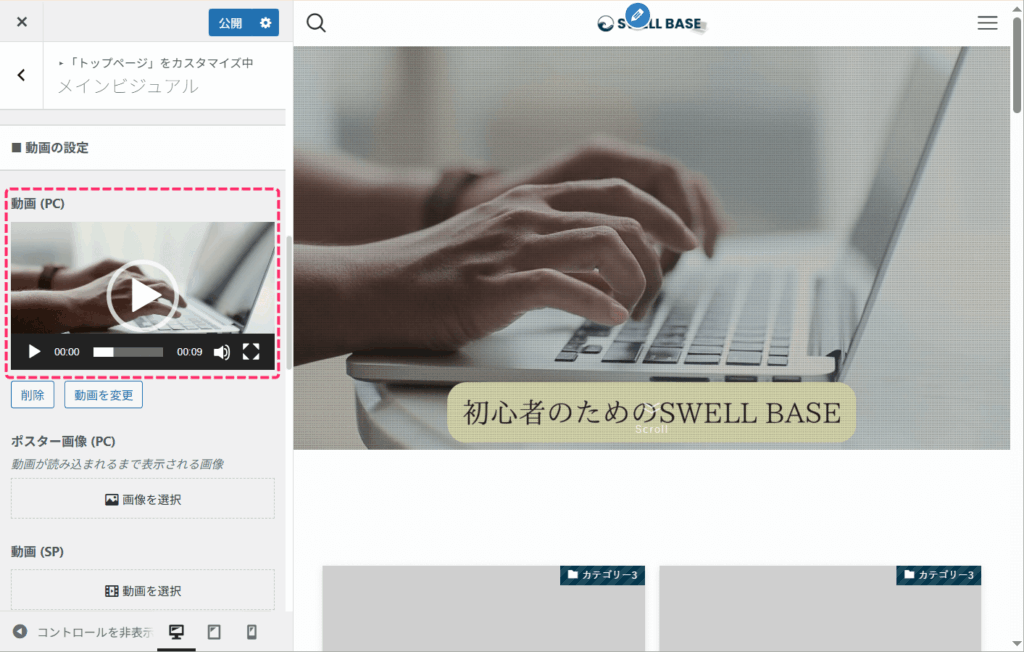The width and height of the screenshot is (1024, 652).
Task: Mute the video with the speaker icon
Action: (x=221, y=352)
